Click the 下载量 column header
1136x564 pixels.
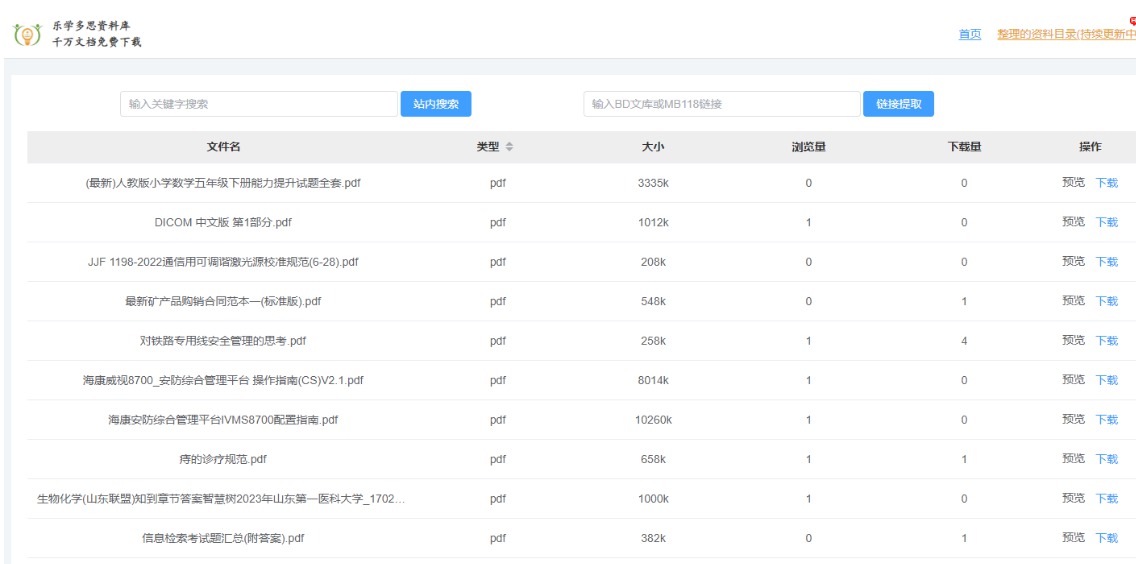(x=964, y=147)
